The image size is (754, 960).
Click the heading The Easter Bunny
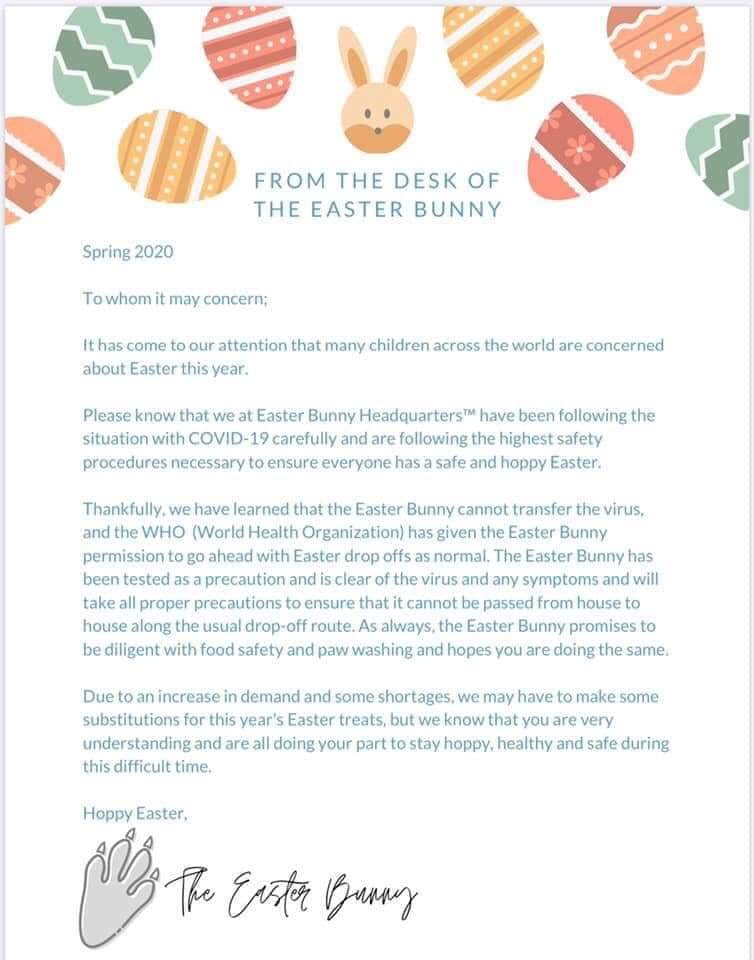click(x=378, y=209)
